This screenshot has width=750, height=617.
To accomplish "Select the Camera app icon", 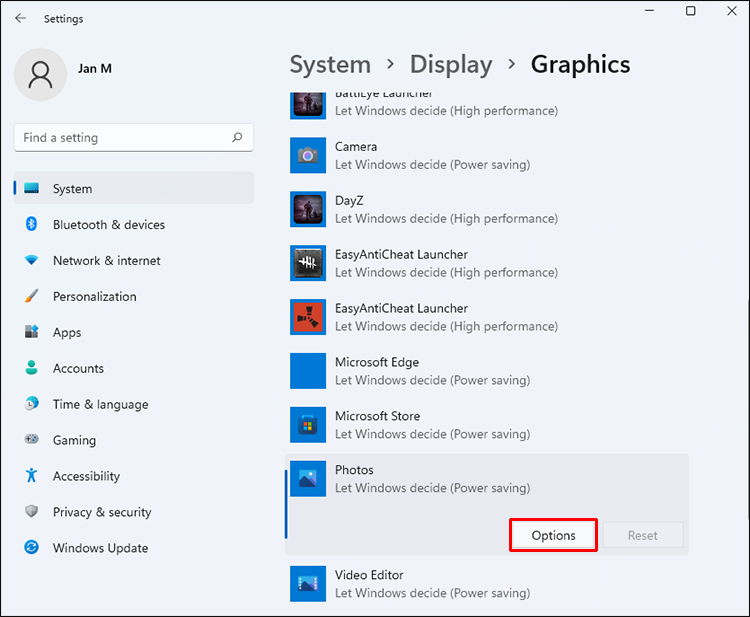I will (308, 155).
